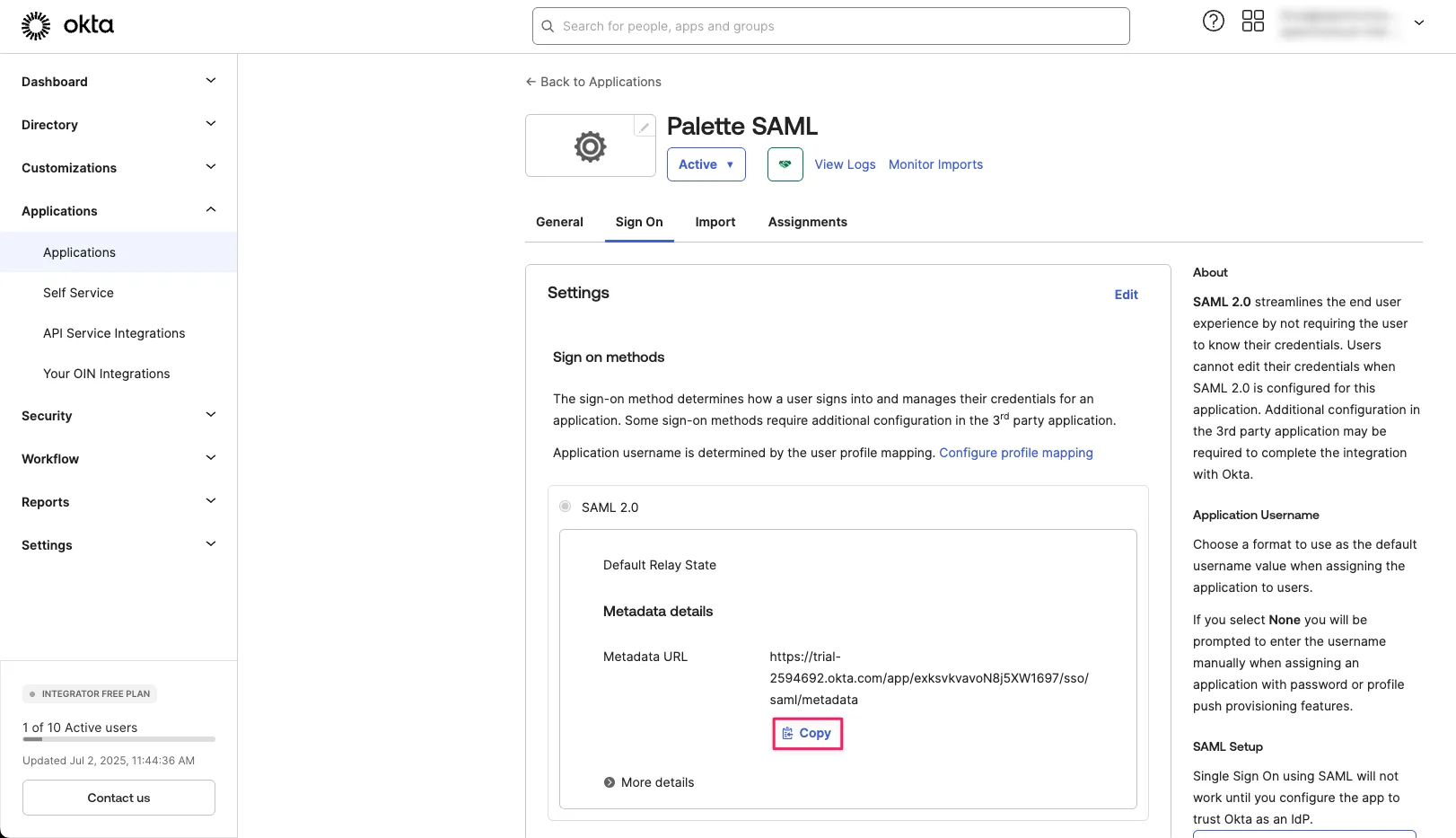Open the Configure profile mapping link
Viewport: 1456px width, 838px height.
[x=1016, y=453]
